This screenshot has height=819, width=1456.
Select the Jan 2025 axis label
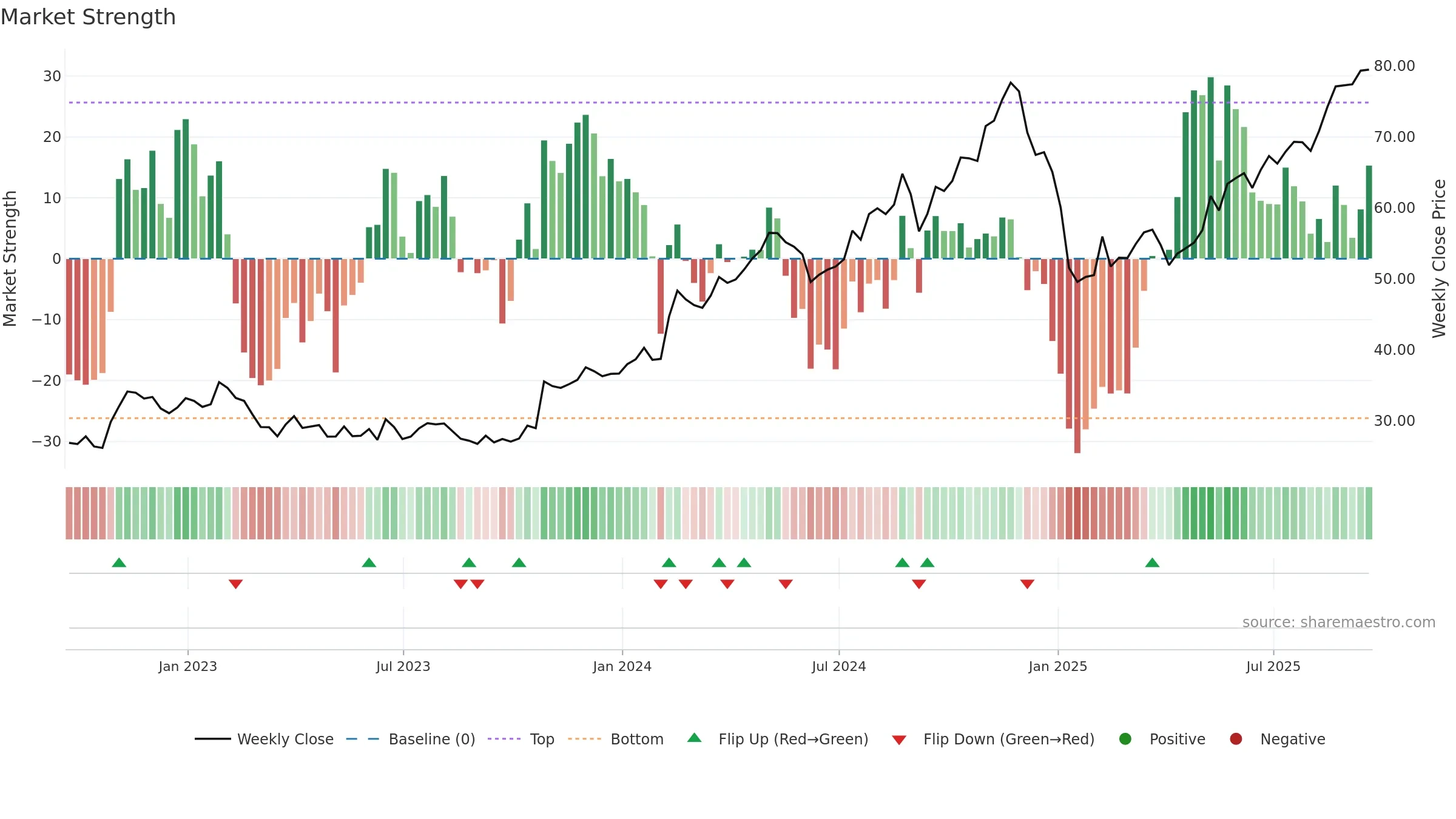(1057, 667)
